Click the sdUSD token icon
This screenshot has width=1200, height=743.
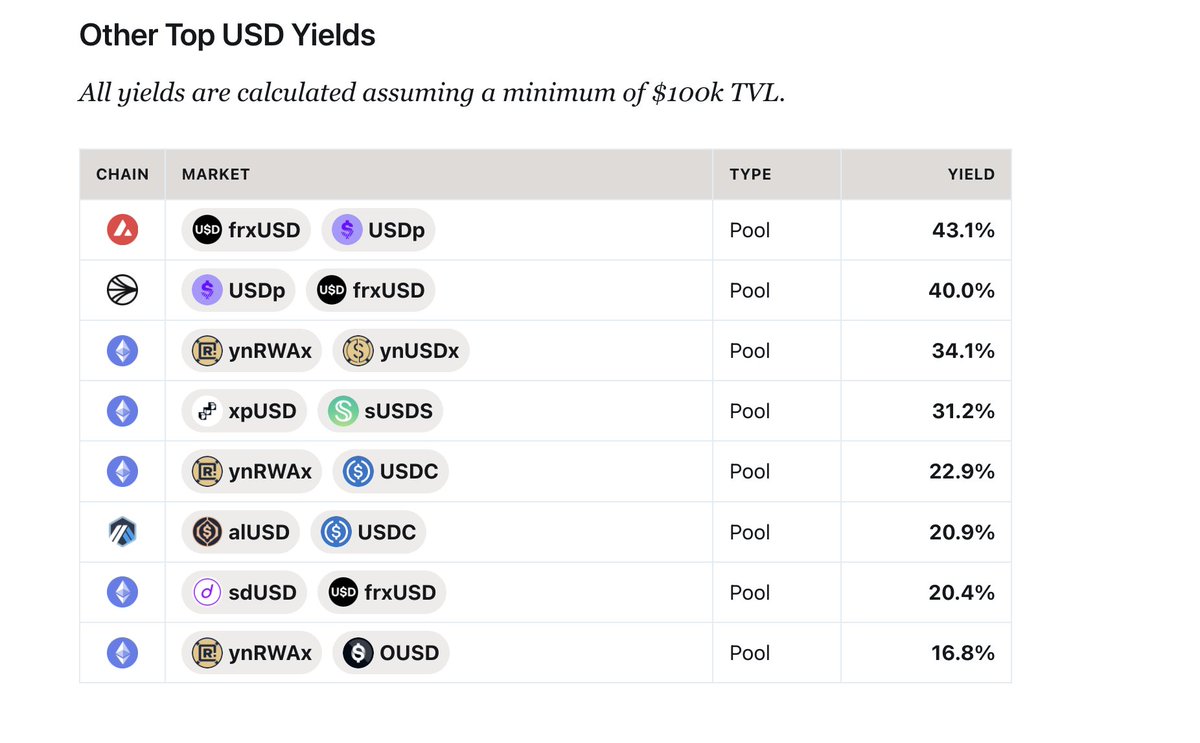(x=208, y=592)
